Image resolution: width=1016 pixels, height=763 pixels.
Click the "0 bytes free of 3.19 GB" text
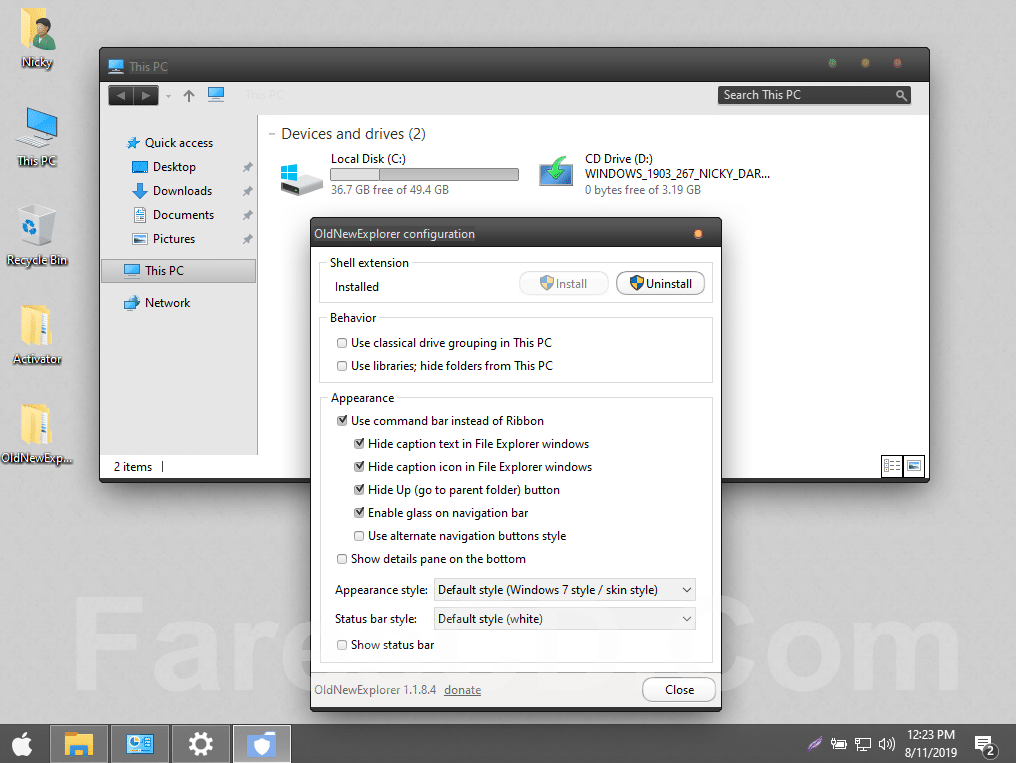pos(643,190)
